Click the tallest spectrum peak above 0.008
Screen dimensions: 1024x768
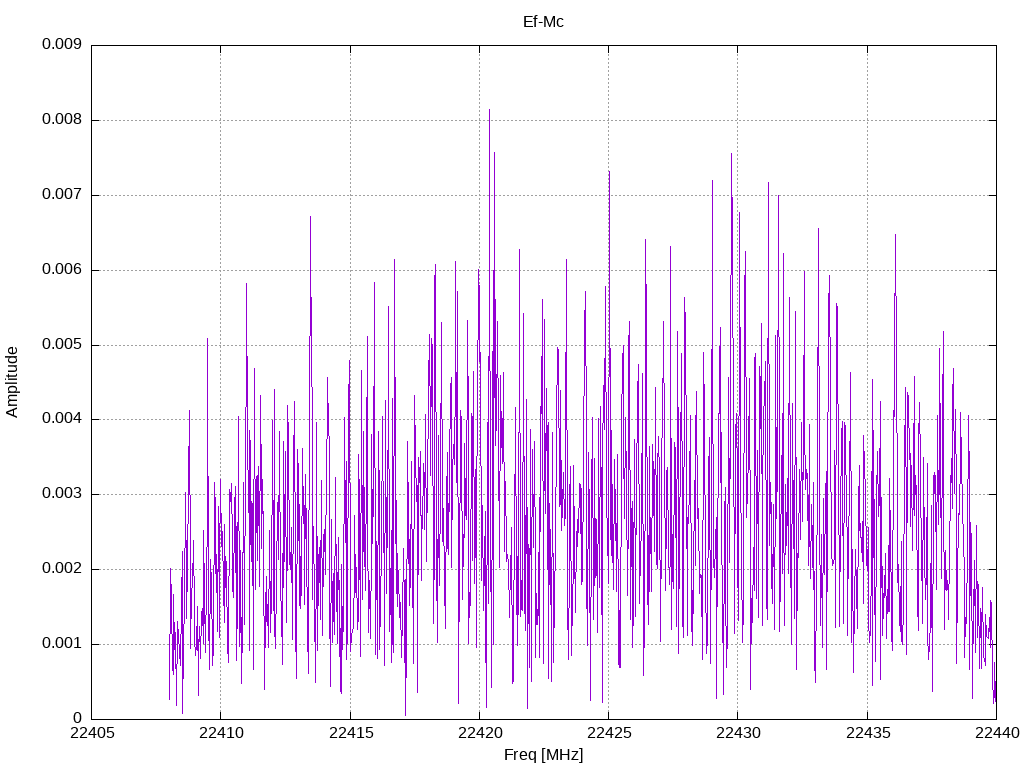tap(490, 112)
